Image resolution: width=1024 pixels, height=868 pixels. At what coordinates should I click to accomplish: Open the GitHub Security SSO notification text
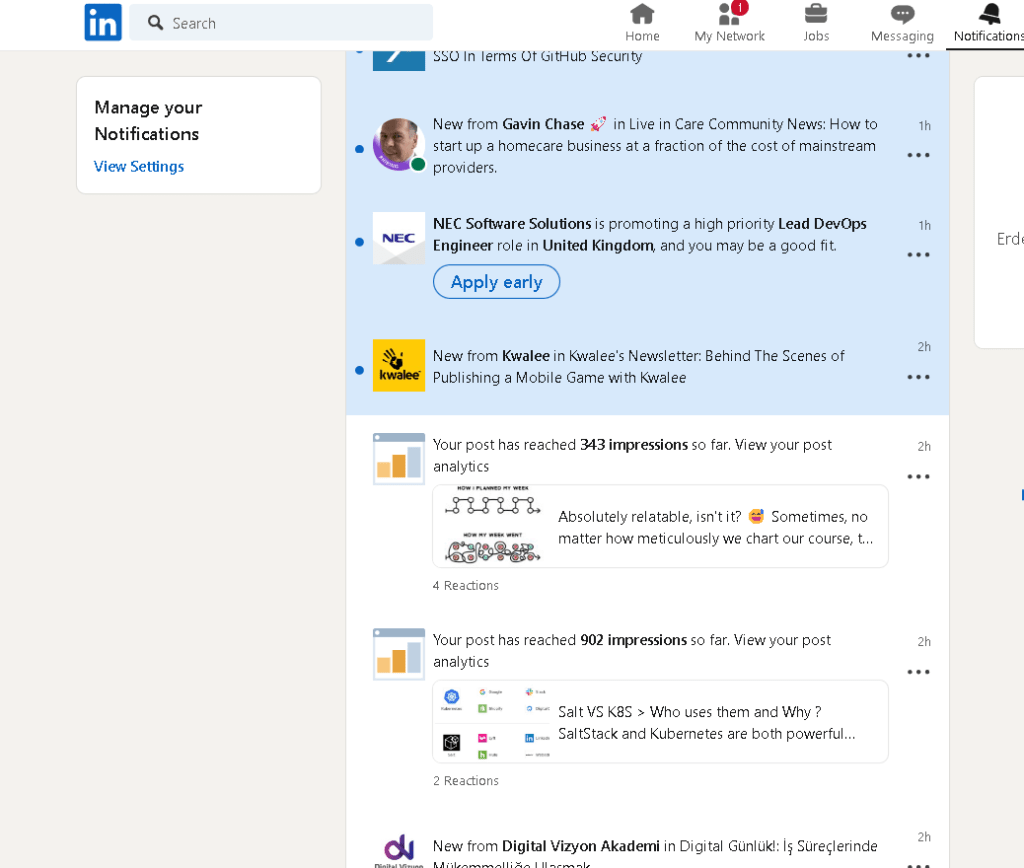click(537, 57)
